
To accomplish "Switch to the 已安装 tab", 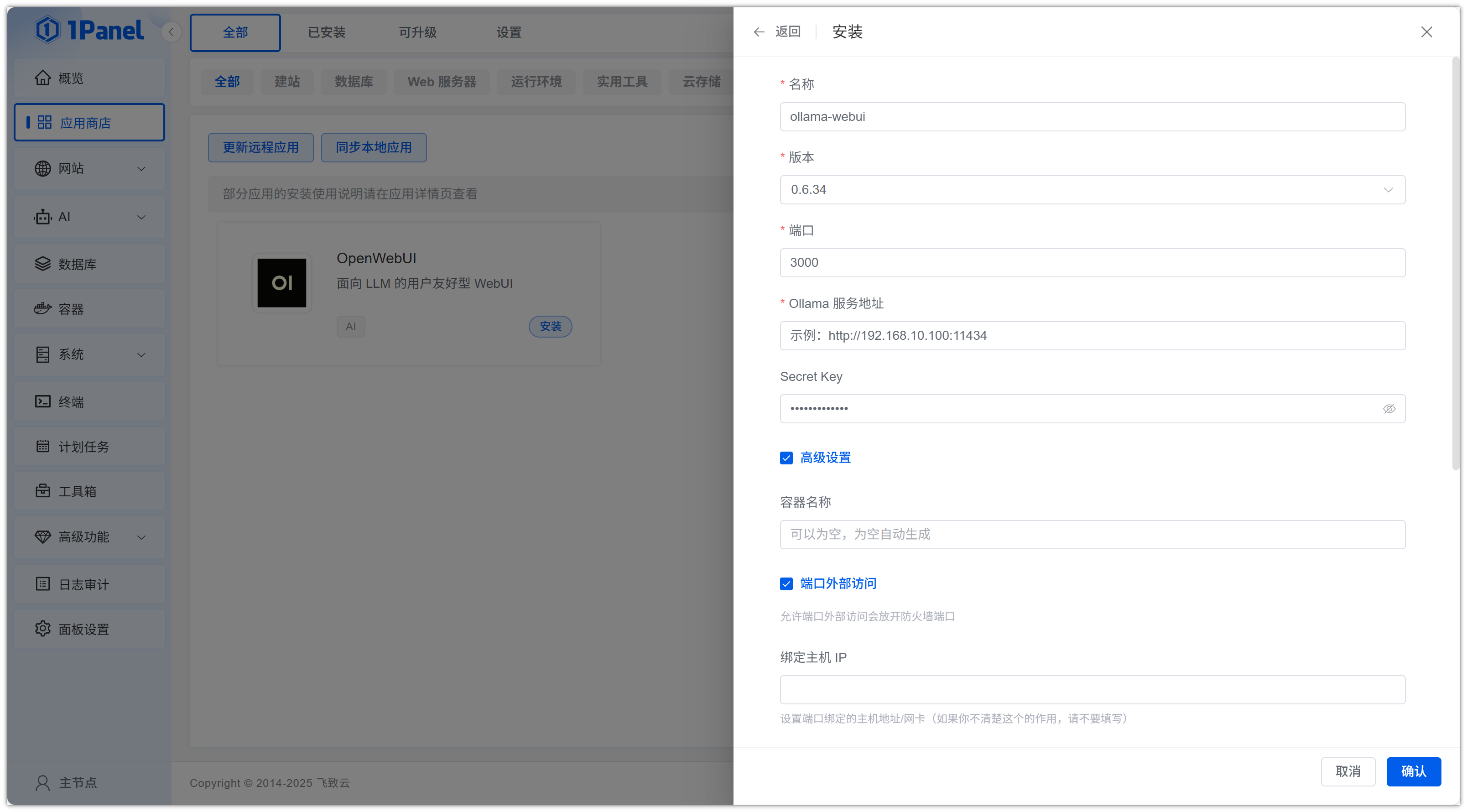I will [326, 32].
